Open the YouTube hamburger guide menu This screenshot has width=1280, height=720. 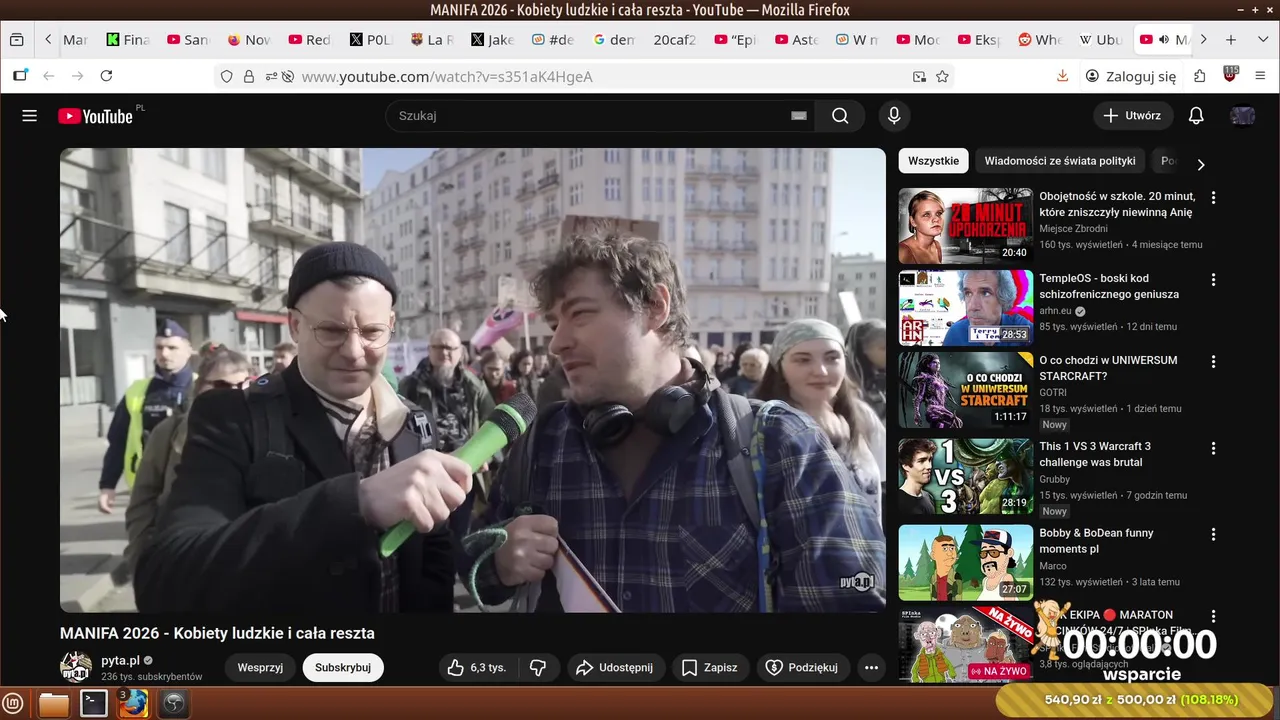pos(30,116)
